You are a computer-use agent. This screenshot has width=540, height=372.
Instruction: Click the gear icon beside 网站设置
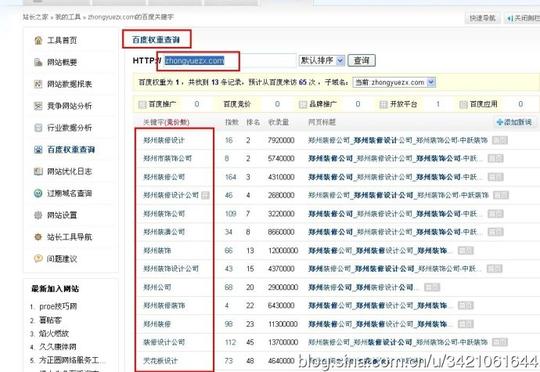(x=38, y=215)
